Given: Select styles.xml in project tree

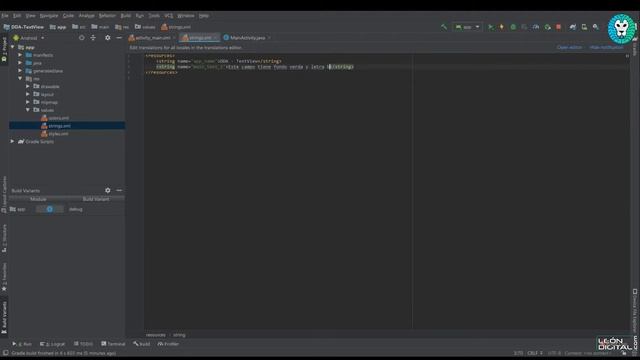Looking at the screenshot, I should click(54, 133).
